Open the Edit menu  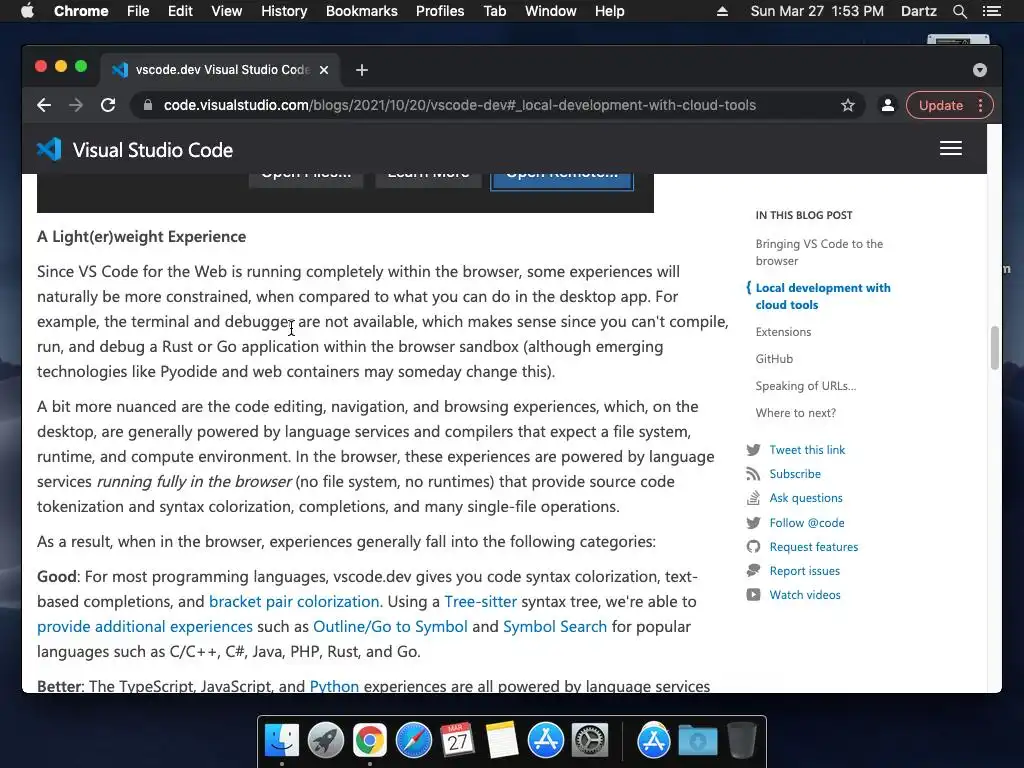(180, 11)
